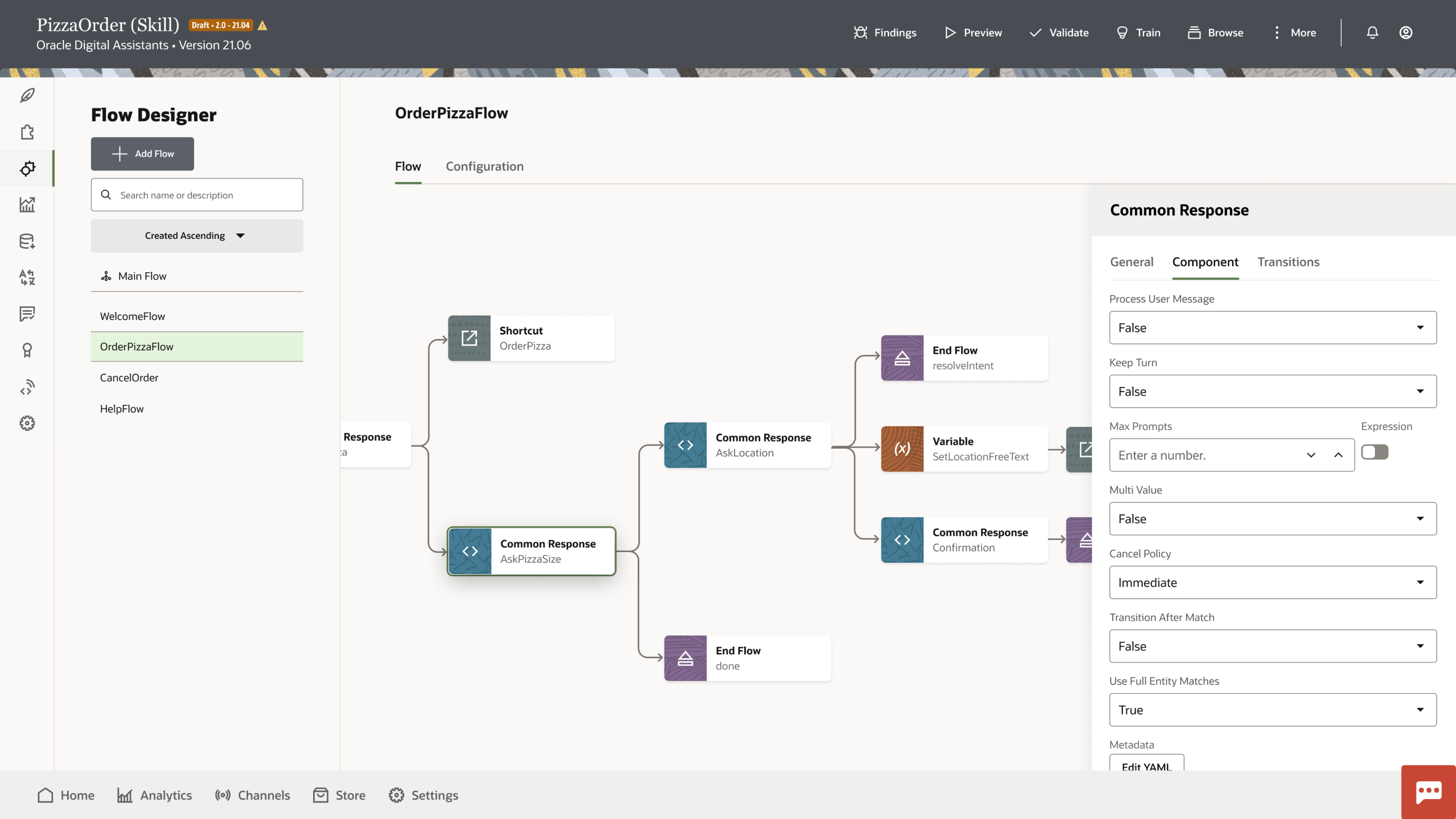The width and height of the screenshot is (1456, 819).
Task: Click the Train button
Action: [x=1138, y=33]
